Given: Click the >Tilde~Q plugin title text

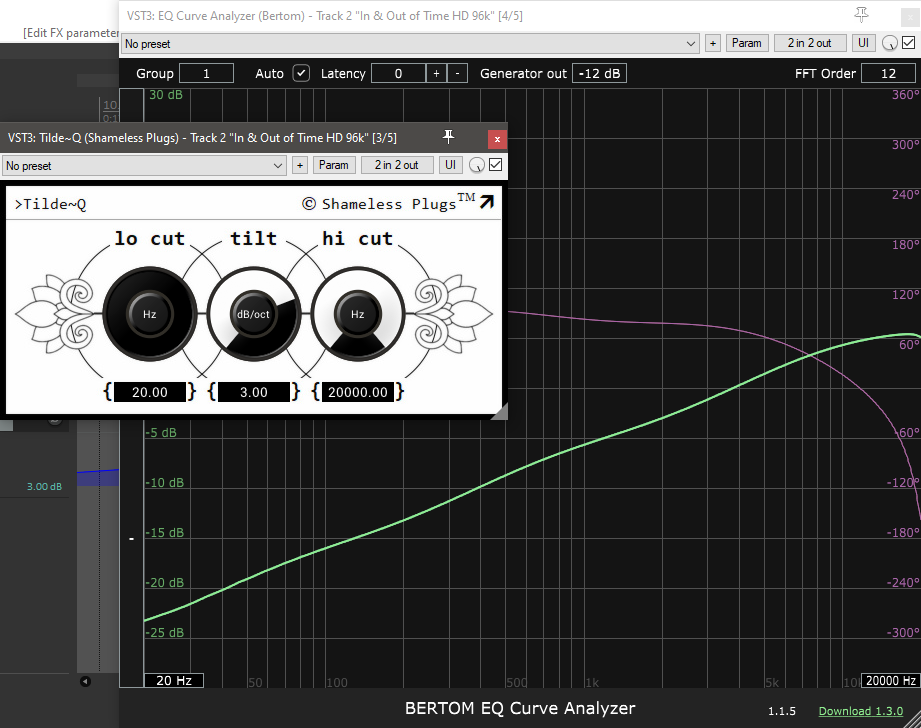Looking at the screenshot, I should point(51,204).
